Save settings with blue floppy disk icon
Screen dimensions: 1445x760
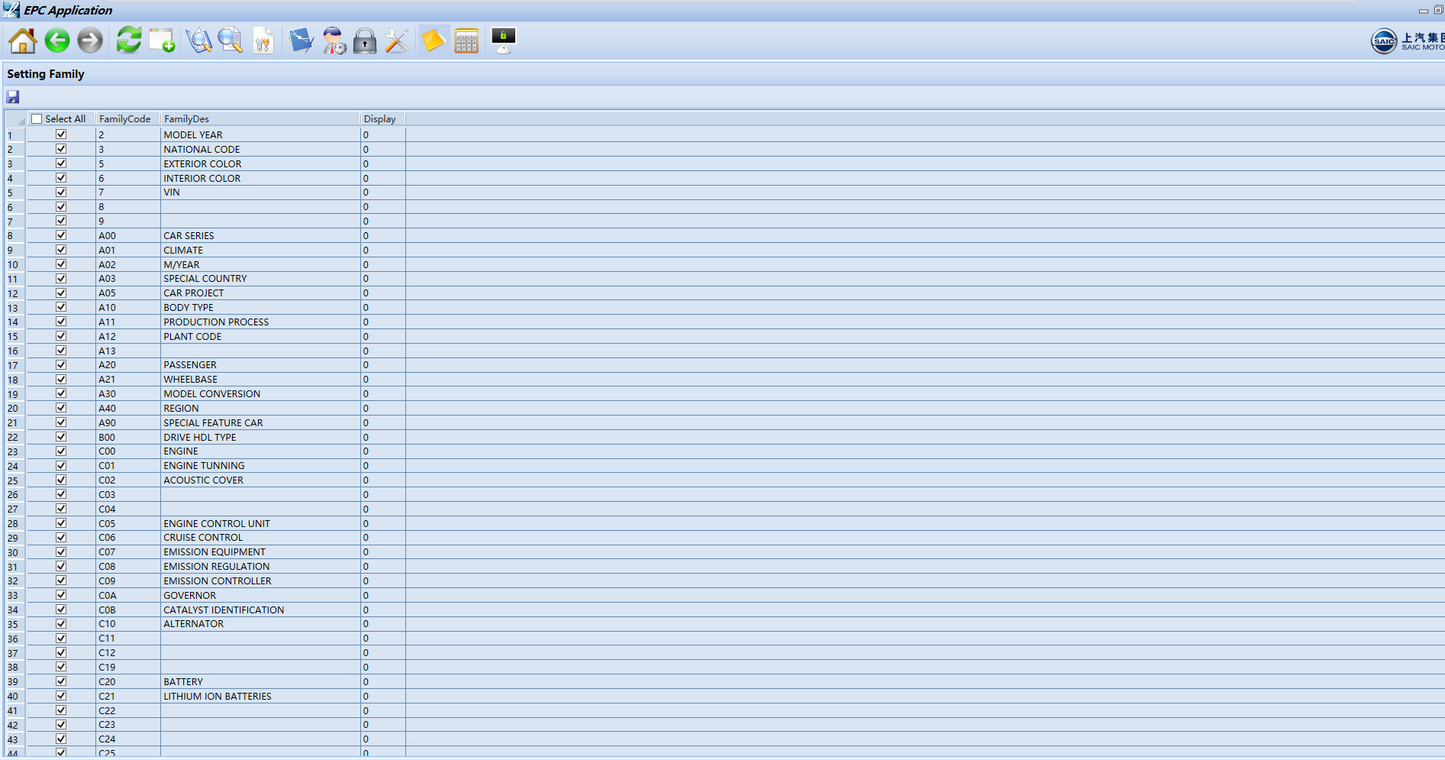point(13,97)
